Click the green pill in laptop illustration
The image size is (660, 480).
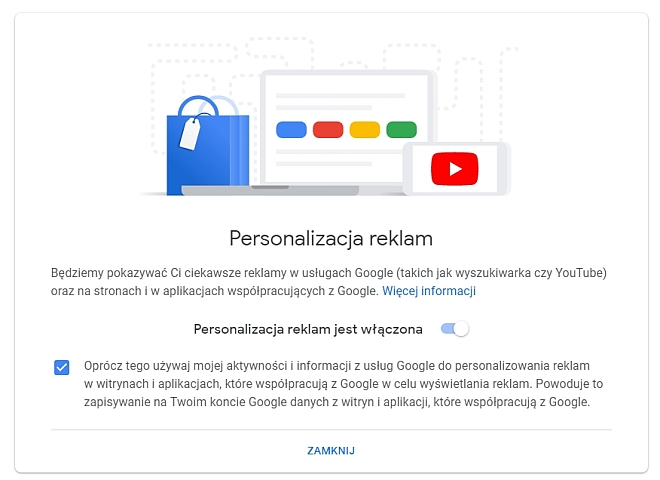pos(402,130)
